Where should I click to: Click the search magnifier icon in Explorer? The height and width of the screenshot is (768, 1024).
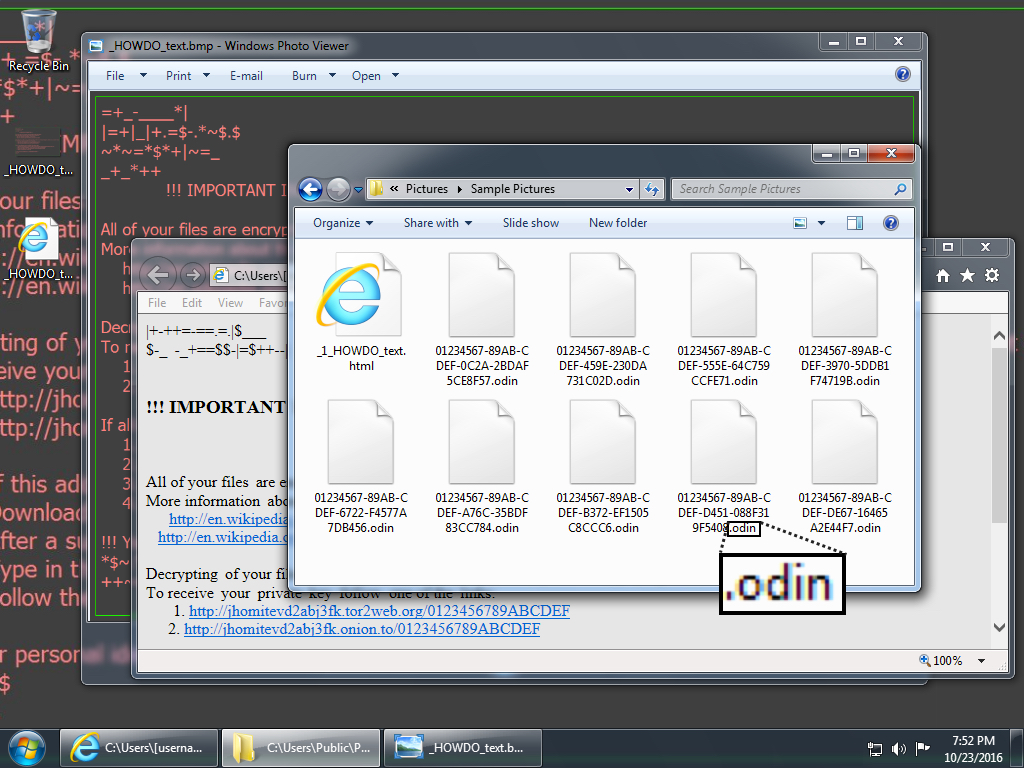pos(901,189)
